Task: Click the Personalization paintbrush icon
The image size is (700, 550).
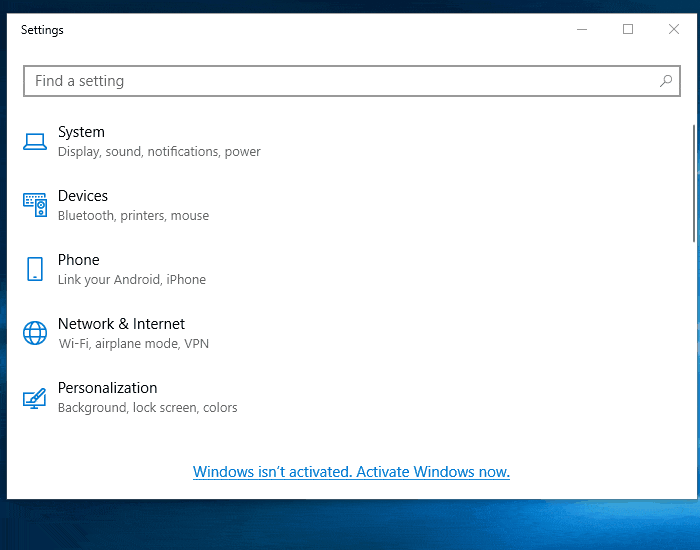Action: tap(35, 398)
